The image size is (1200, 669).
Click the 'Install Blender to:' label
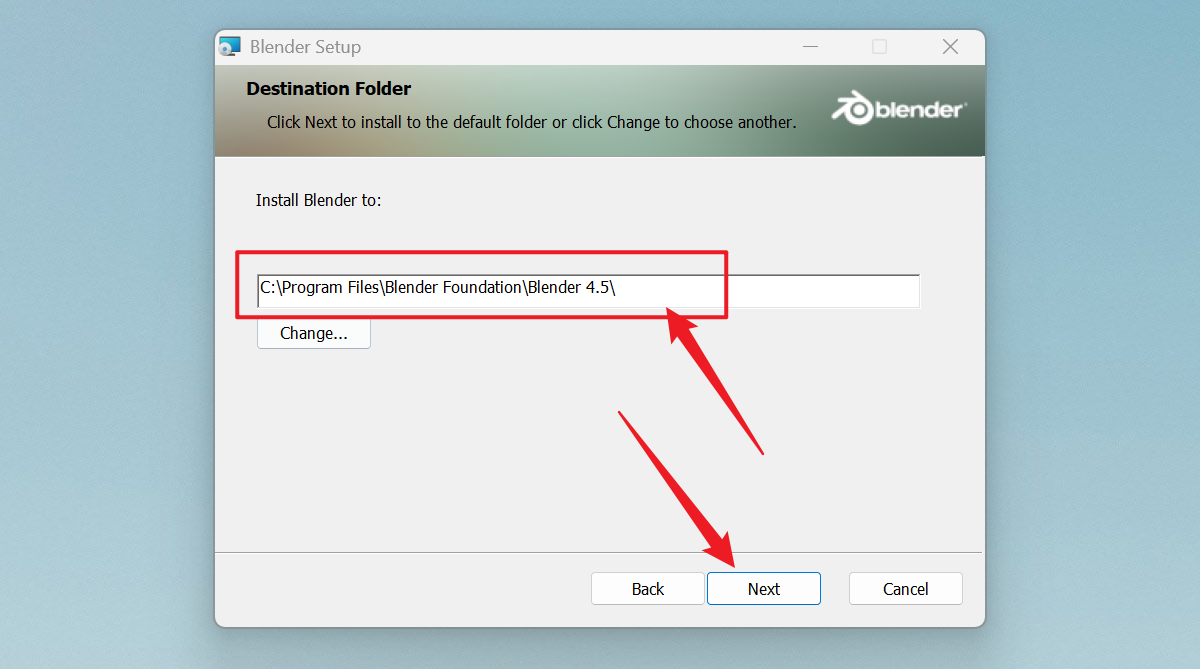click(319, 200)
